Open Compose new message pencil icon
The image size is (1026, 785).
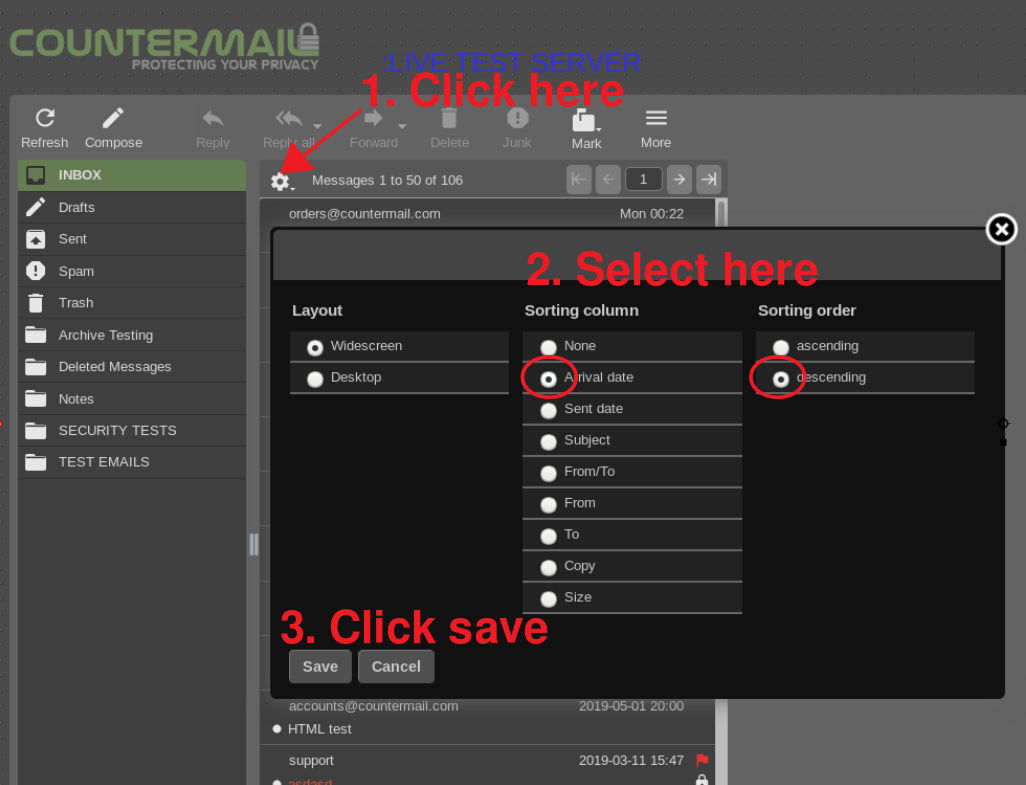pyautogui.click(x=113, y=118)
